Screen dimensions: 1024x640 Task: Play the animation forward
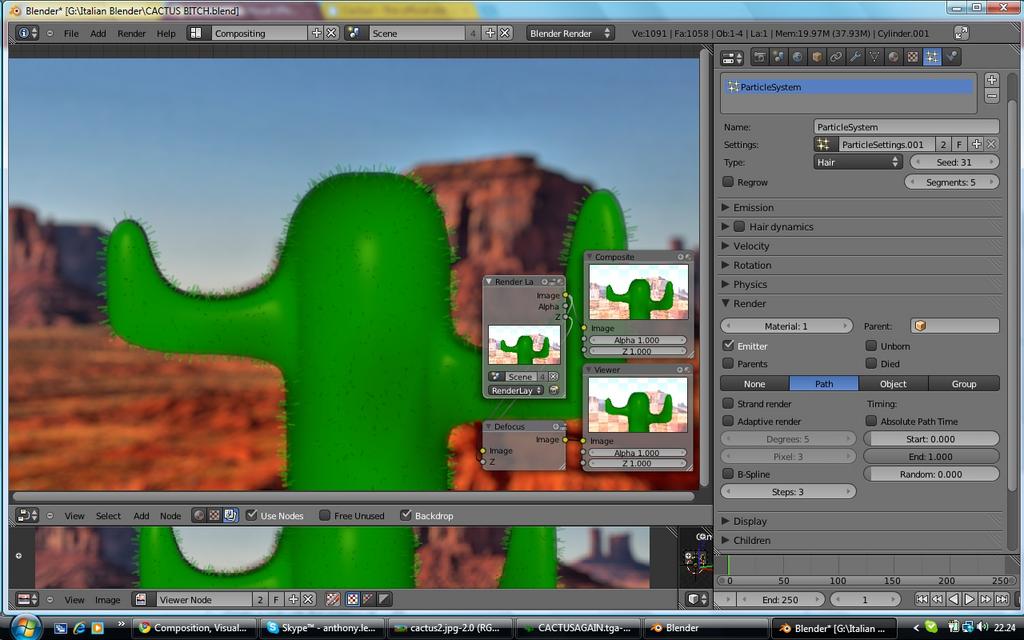click(x=970, y=599)
